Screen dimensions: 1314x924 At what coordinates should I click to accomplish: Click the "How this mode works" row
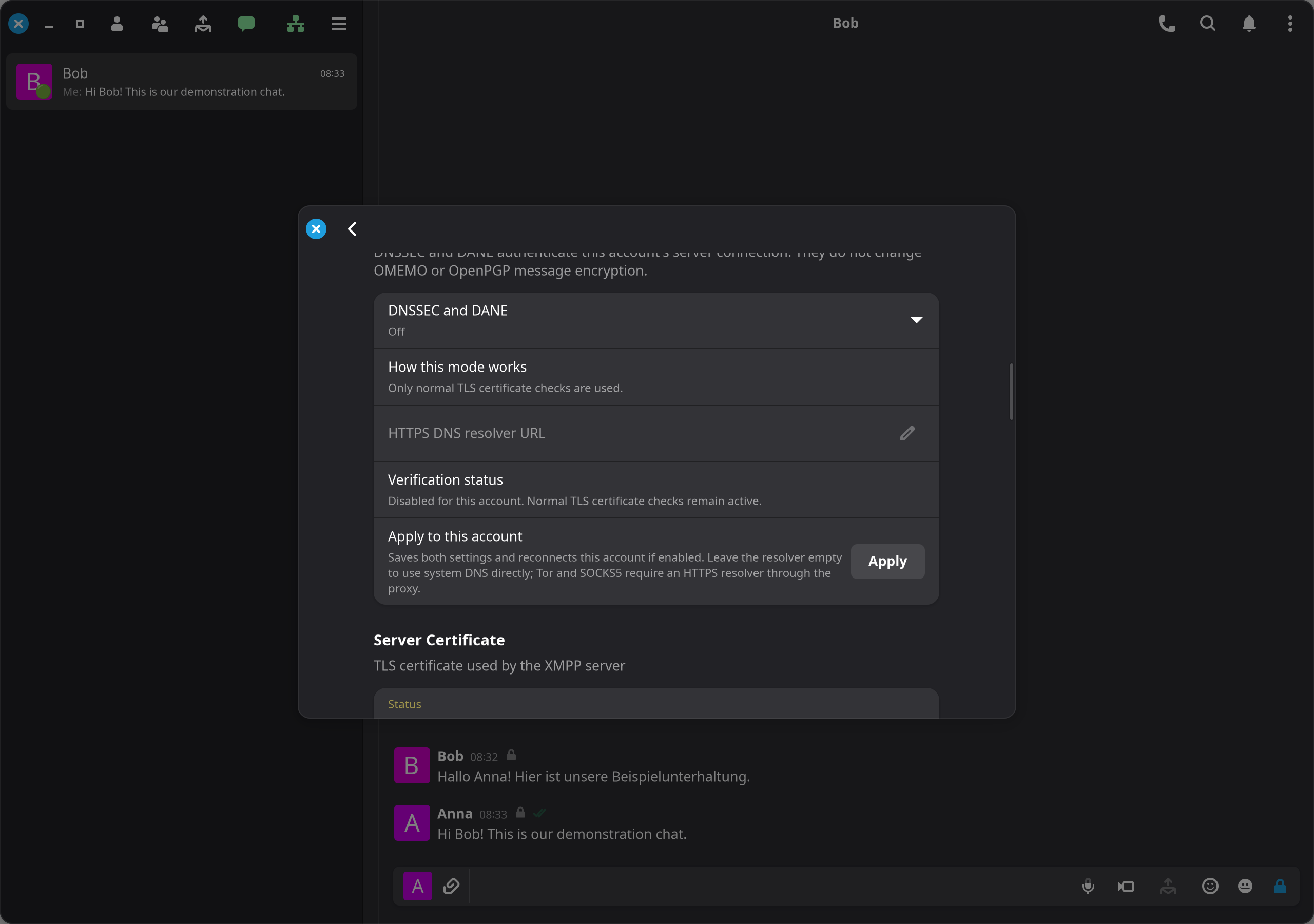pos(656,377)
